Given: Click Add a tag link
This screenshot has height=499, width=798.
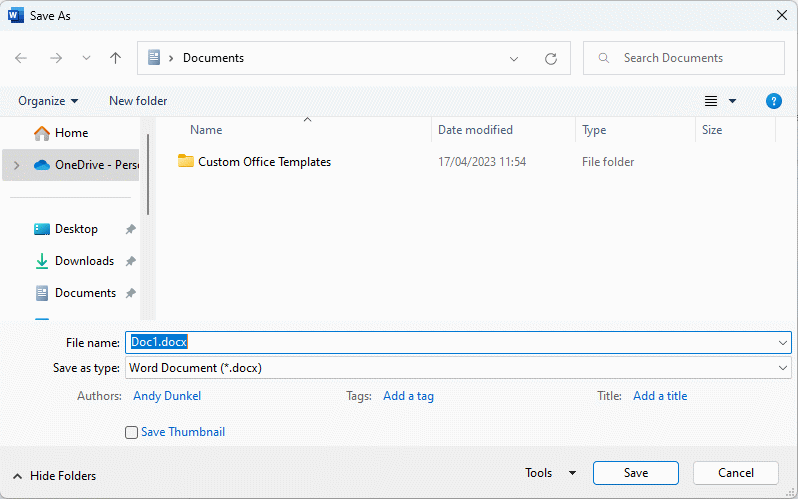Looking at the screenshot, I should coord(408,396).
